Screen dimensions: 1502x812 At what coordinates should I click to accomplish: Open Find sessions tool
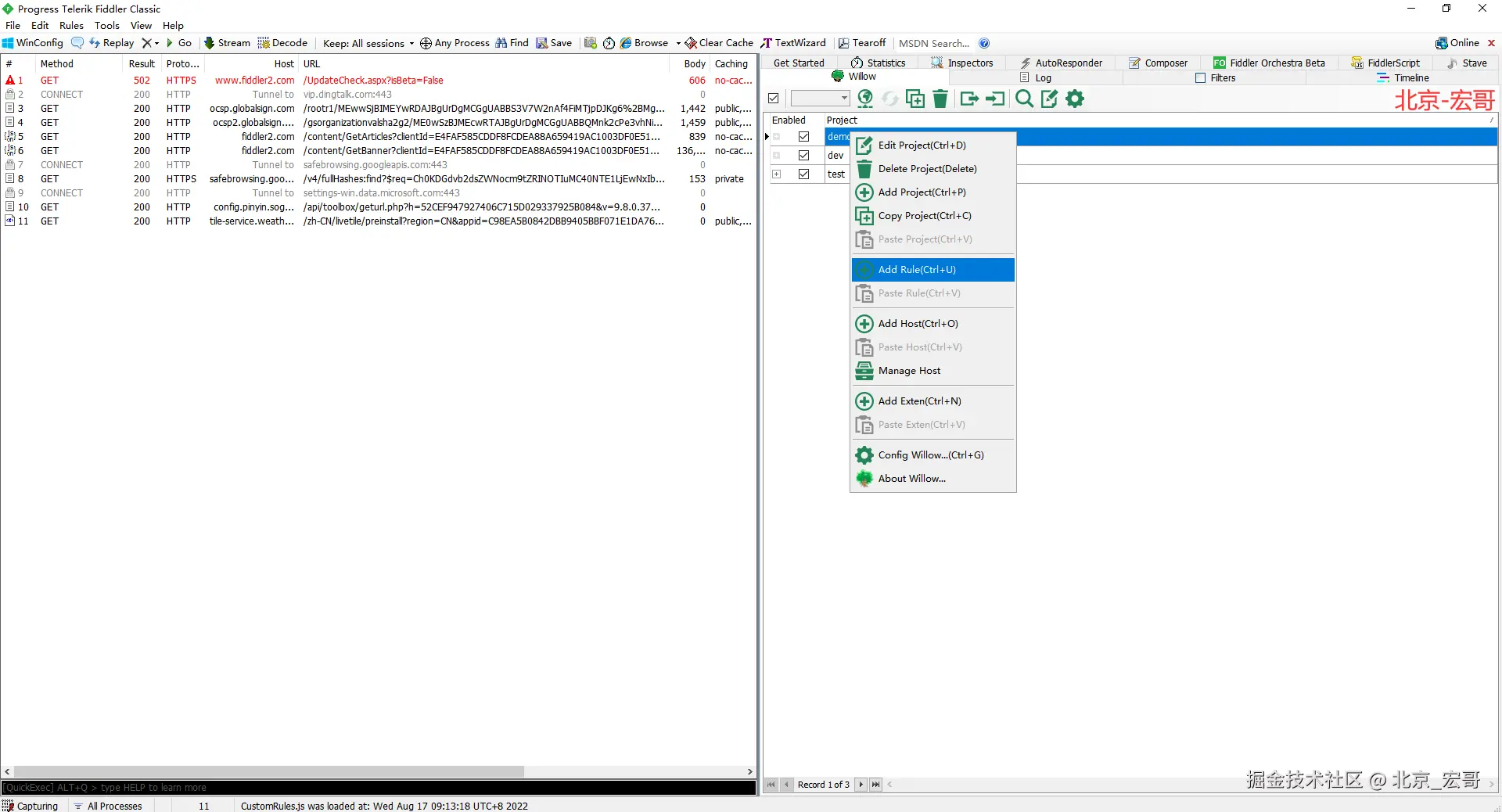tap(512, 43)
